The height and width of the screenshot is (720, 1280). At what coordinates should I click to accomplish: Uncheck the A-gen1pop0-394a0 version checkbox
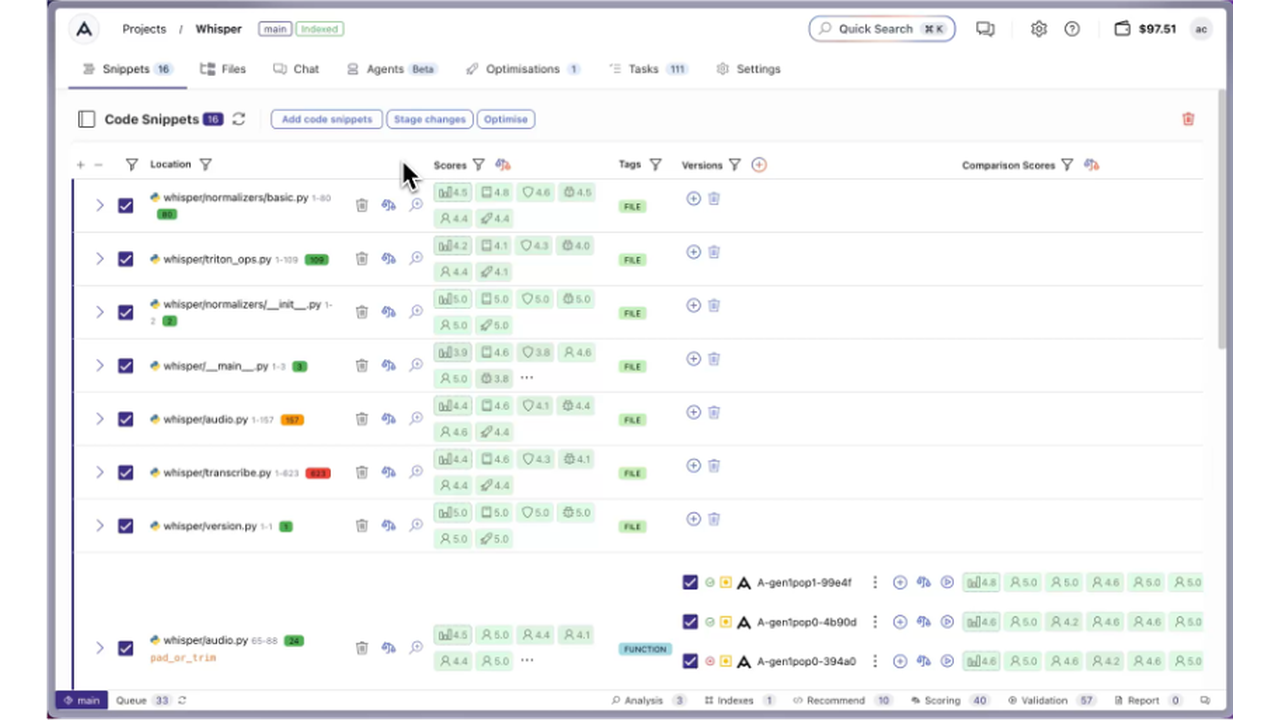point(690,661)
